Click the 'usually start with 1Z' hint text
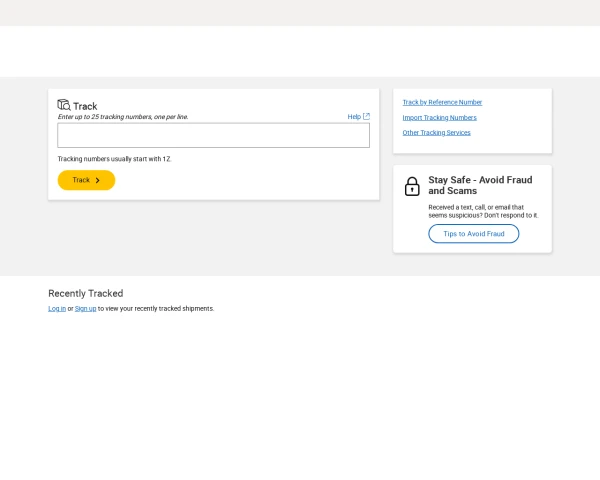This screenshot has height=480, width=600. tap(115, 159)
